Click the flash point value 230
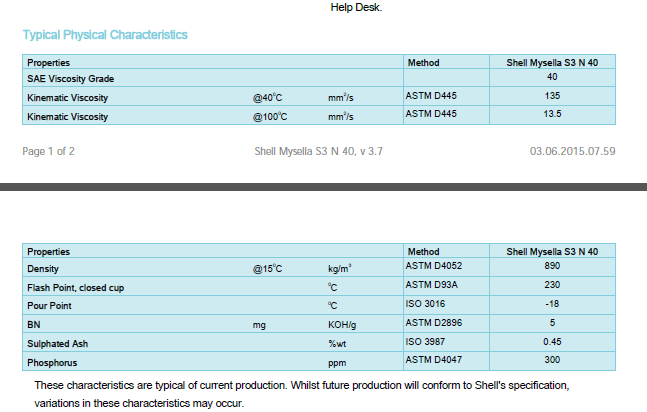The height and width of the screenshot is (412, 647). (x=552, y=285)
